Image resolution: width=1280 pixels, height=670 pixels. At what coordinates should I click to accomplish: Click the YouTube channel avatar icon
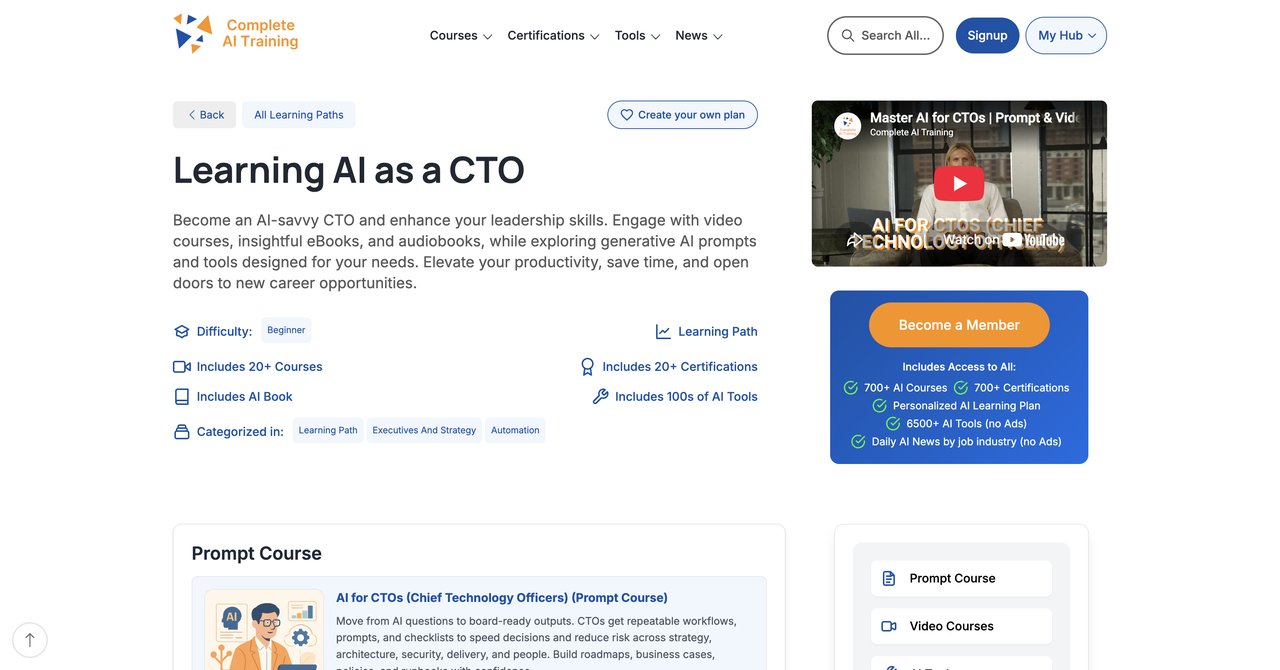coord(848,125)
